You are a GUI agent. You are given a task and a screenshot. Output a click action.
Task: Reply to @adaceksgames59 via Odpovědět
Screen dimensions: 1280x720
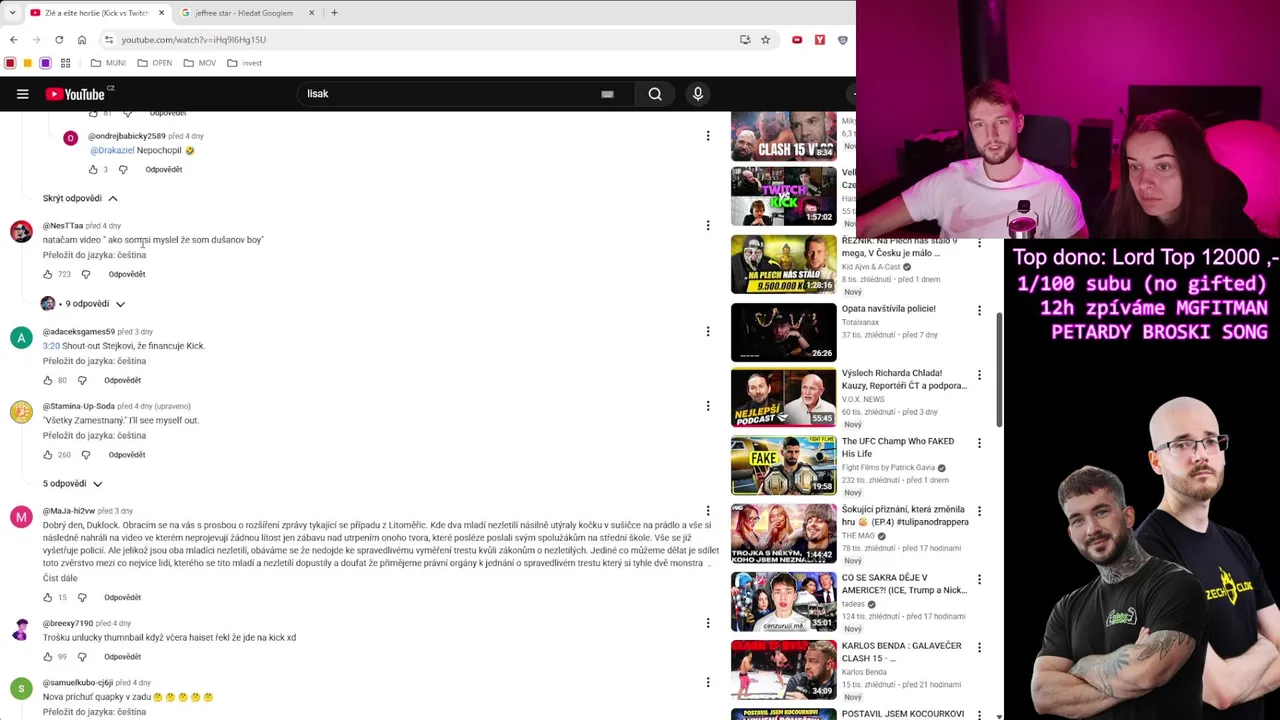click(x=122, y=380)
